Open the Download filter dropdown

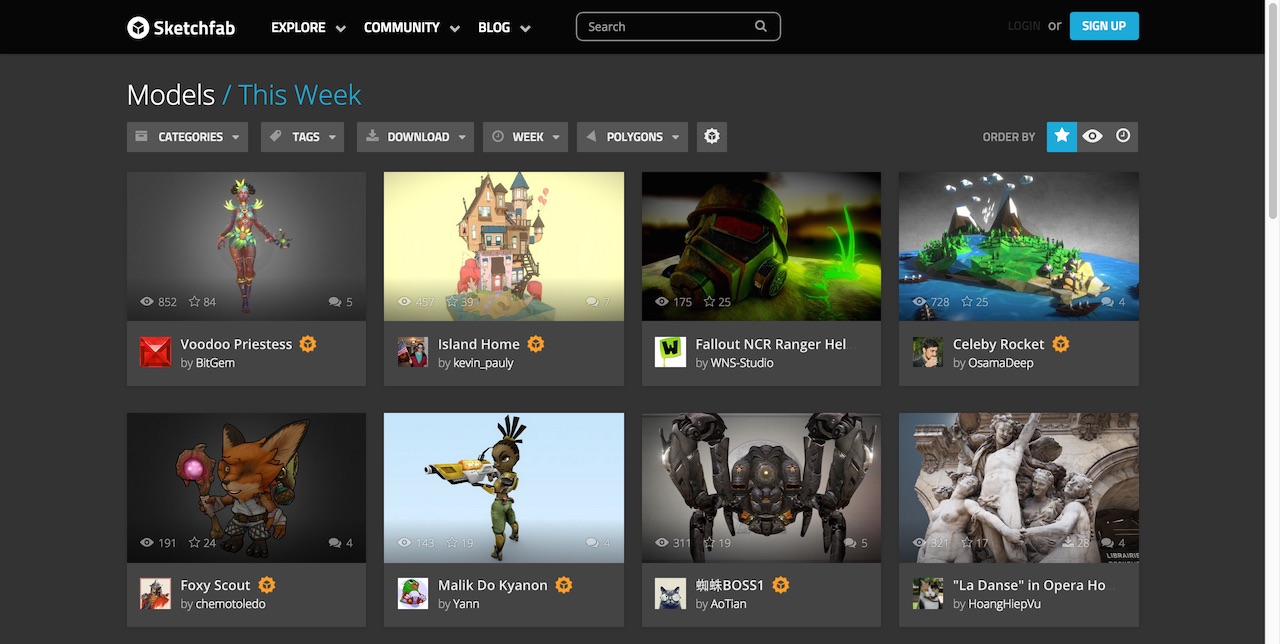click(414, 136)
